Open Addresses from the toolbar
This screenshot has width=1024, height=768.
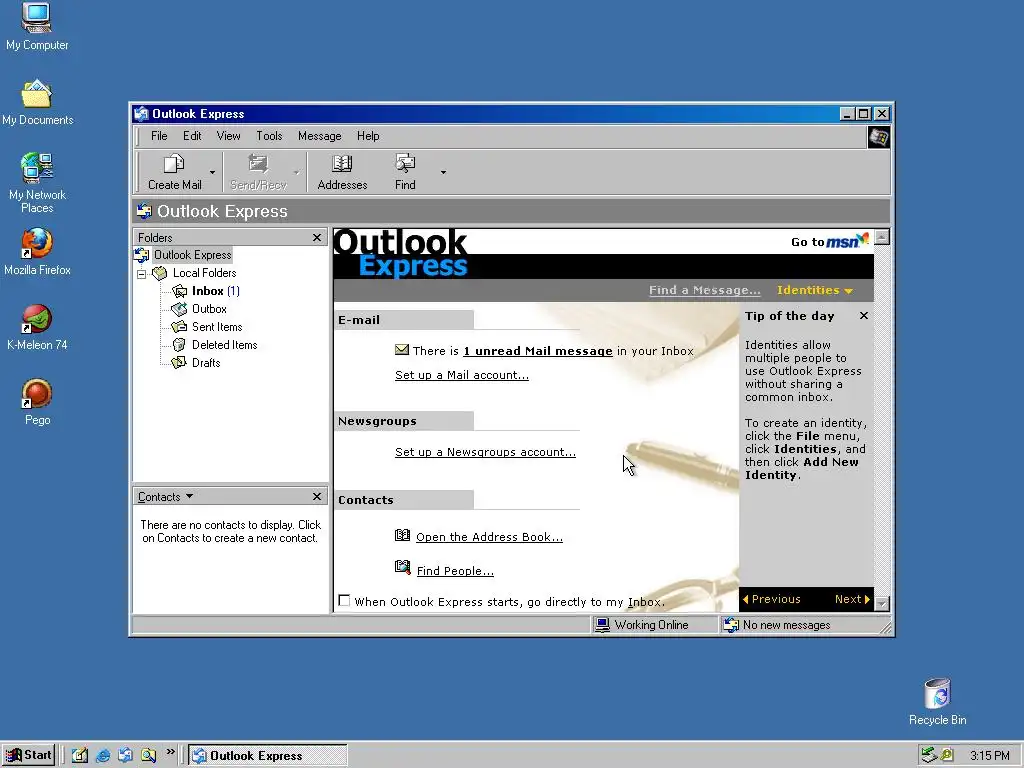click(342, 172)
